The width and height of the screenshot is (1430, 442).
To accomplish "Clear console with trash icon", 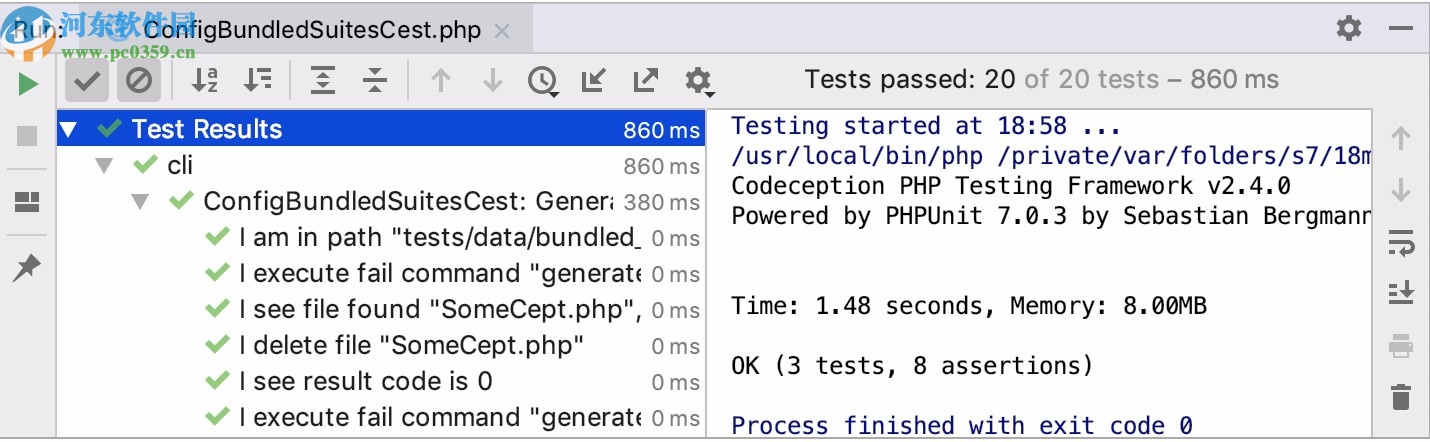I will (x=1401, y=397).
